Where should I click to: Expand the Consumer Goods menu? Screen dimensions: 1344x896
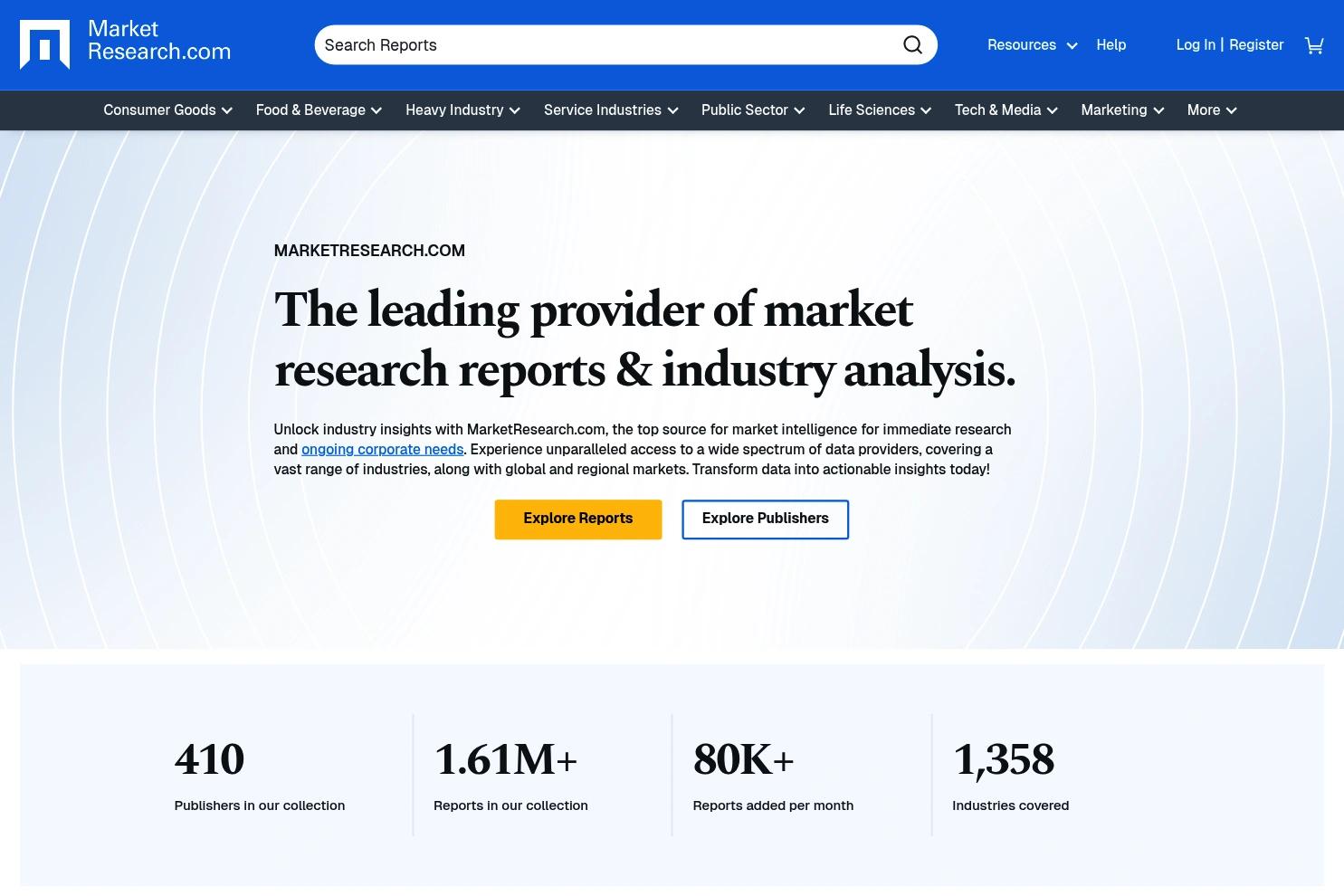(x=167, y=110)
